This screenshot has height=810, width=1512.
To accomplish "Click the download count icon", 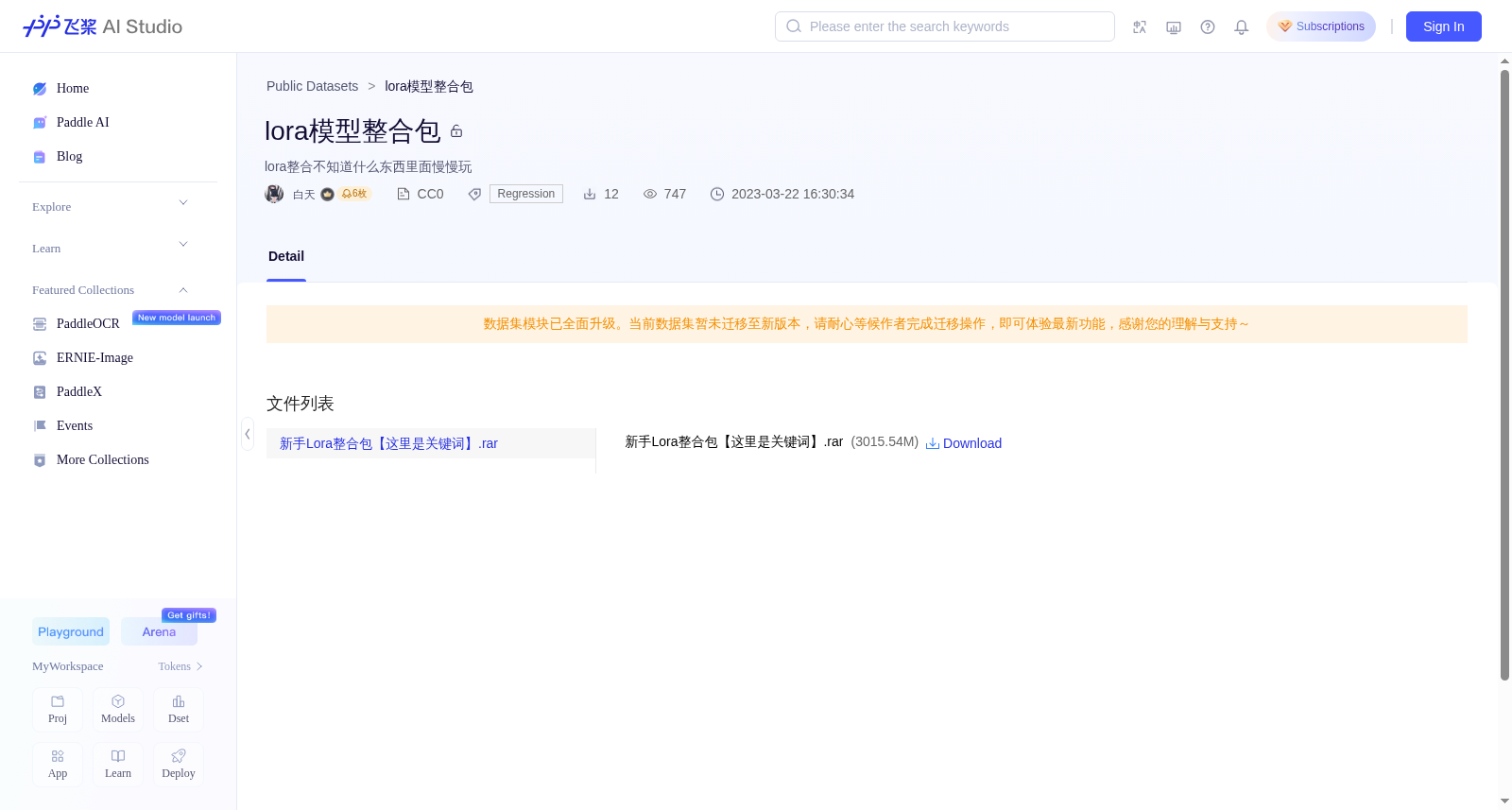I will [590, 194].
